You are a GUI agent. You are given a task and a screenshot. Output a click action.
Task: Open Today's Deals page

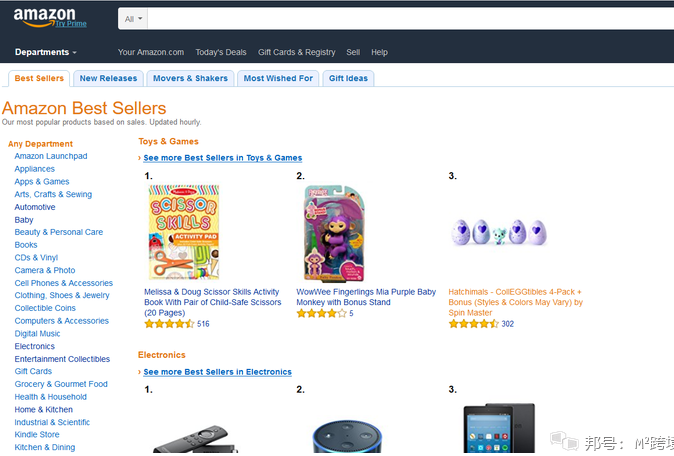coord(220,52)
